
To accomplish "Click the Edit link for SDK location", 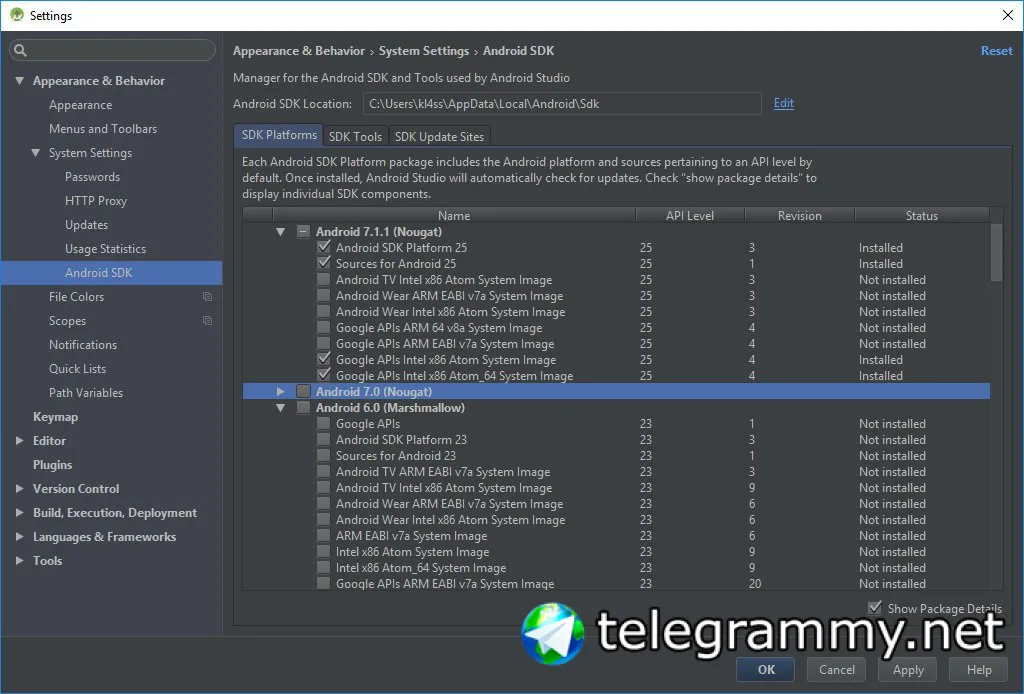I will (784, 103).
